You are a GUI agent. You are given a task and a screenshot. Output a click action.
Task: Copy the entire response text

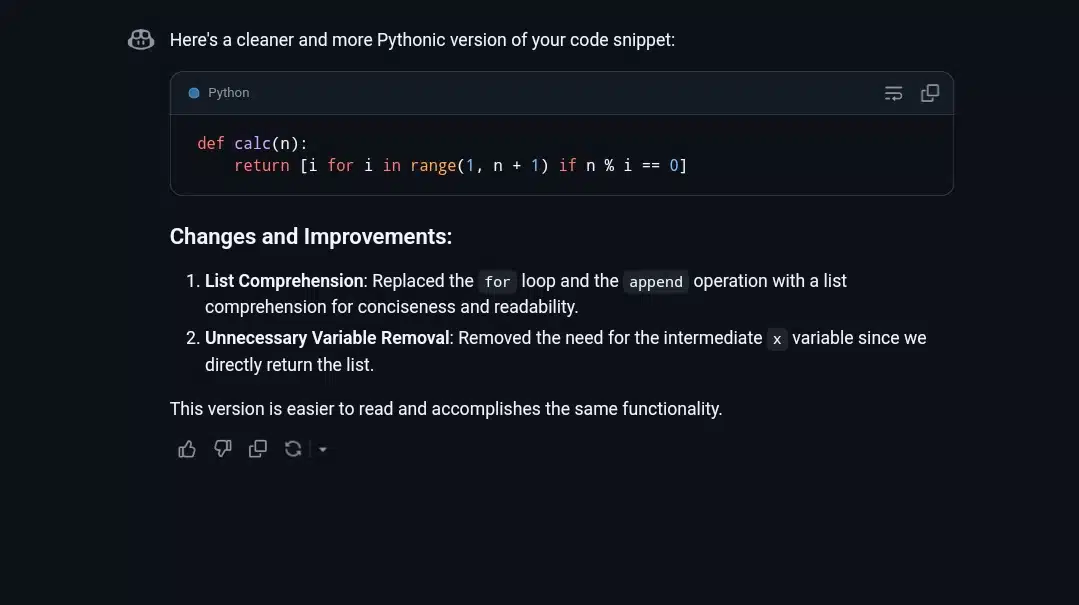pos(257,449)
